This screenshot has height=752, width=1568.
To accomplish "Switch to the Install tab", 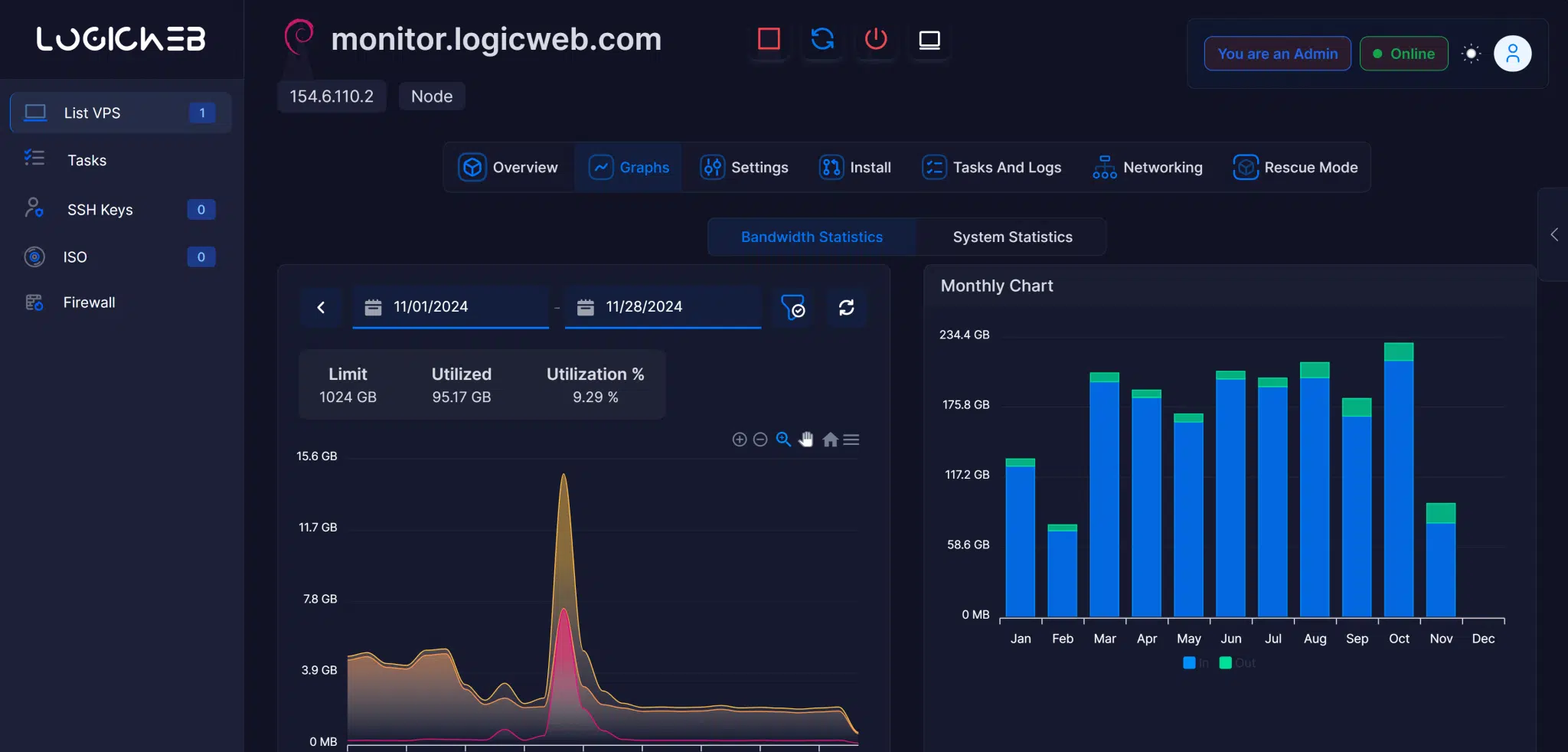I will tap(855, 167).
